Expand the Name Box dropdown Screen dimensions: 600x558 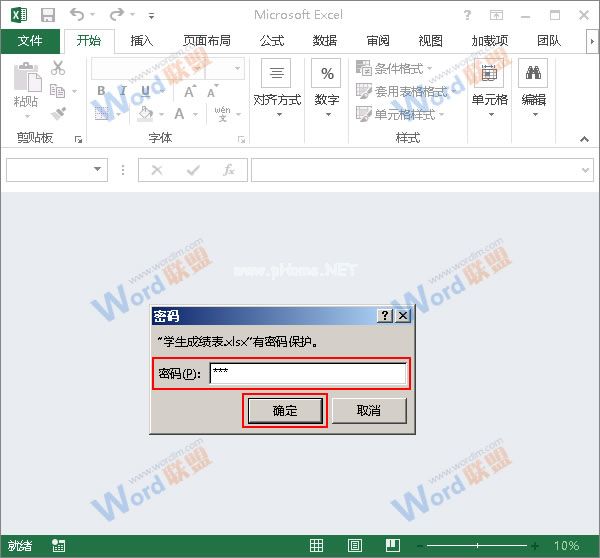pos(98,170)
